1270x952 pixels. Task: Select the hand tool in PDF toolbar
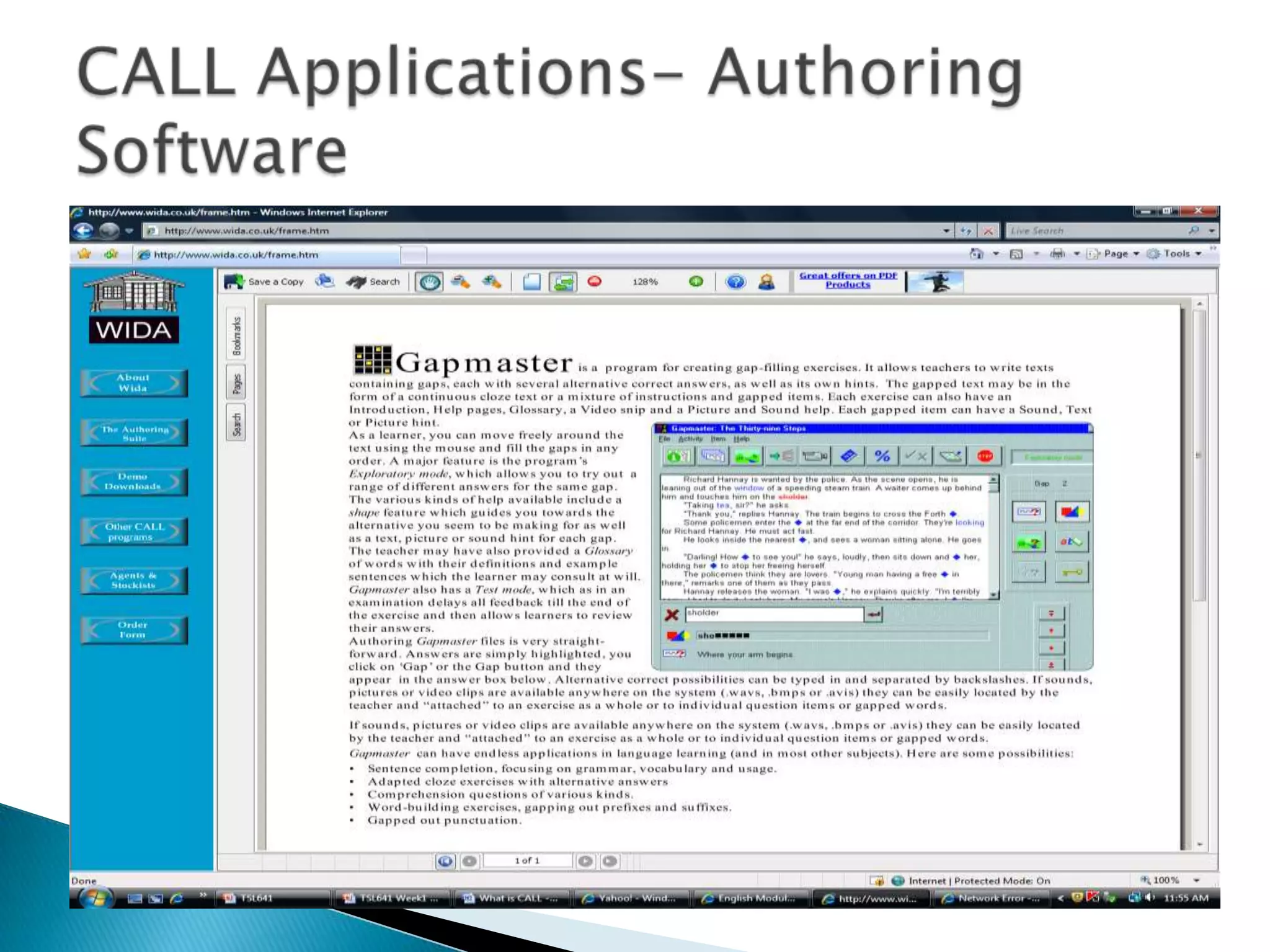430,282
